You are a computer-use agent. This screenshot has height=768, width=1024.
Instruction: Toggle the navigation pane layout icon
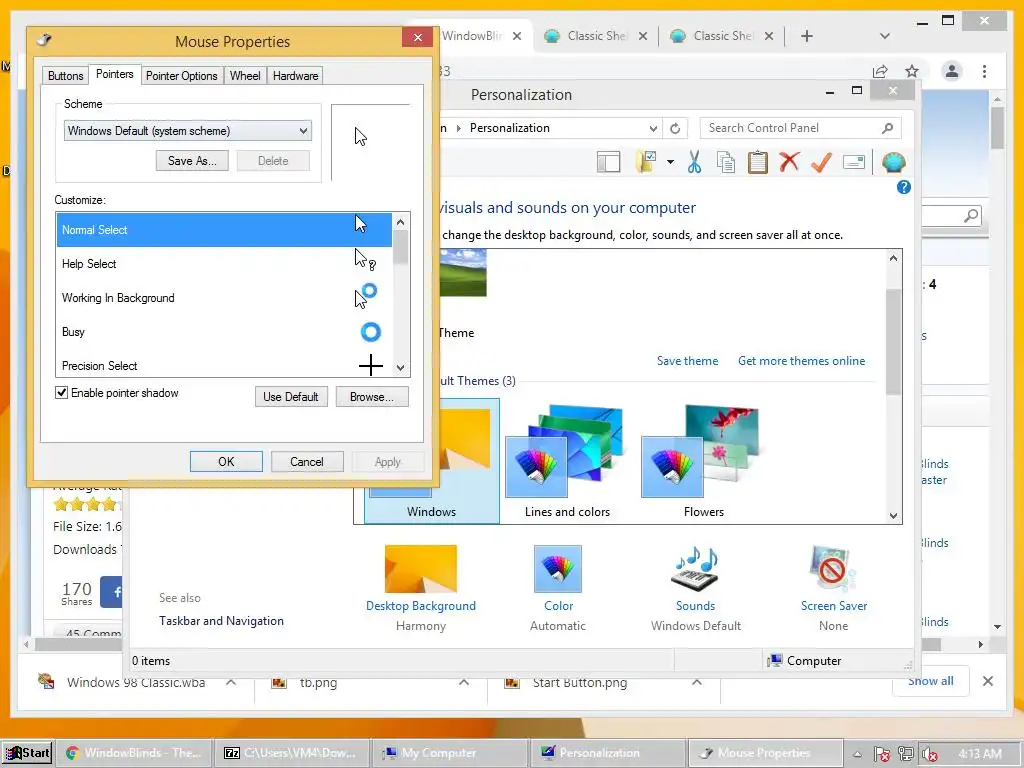coord(609,161)
